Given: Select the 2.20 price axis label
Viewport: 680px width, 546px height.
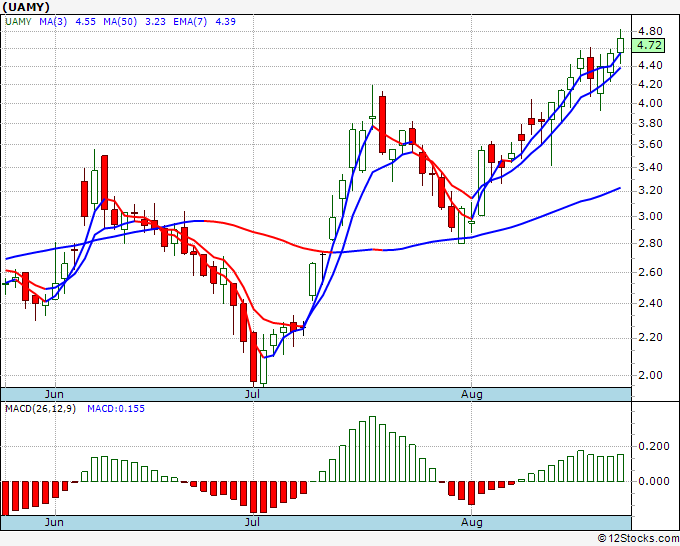Looking at the screenshot, I should [x=650, y=337].
